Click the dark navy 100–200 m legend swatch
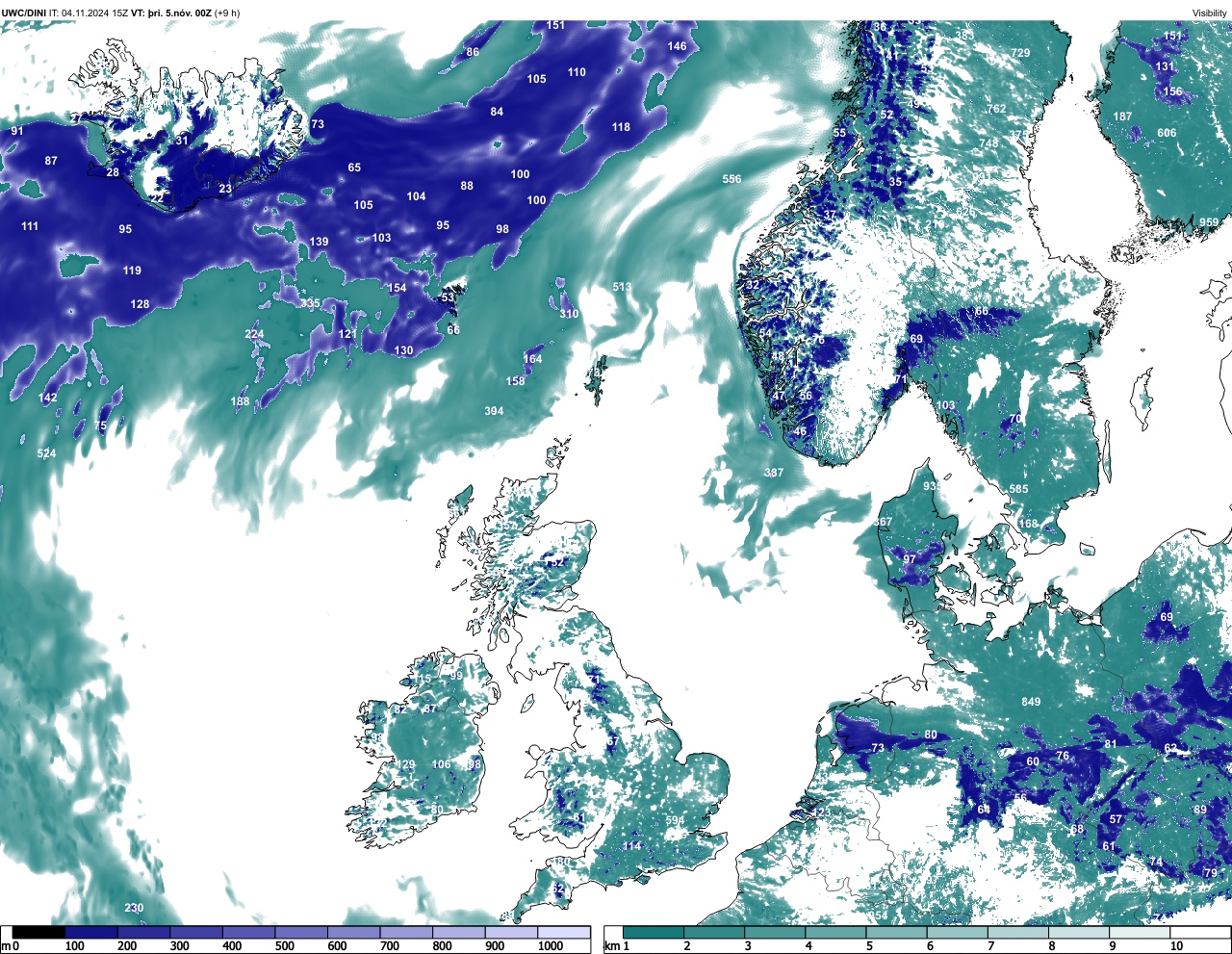Viewport: 1232px width, 954px height. point(91,932)
